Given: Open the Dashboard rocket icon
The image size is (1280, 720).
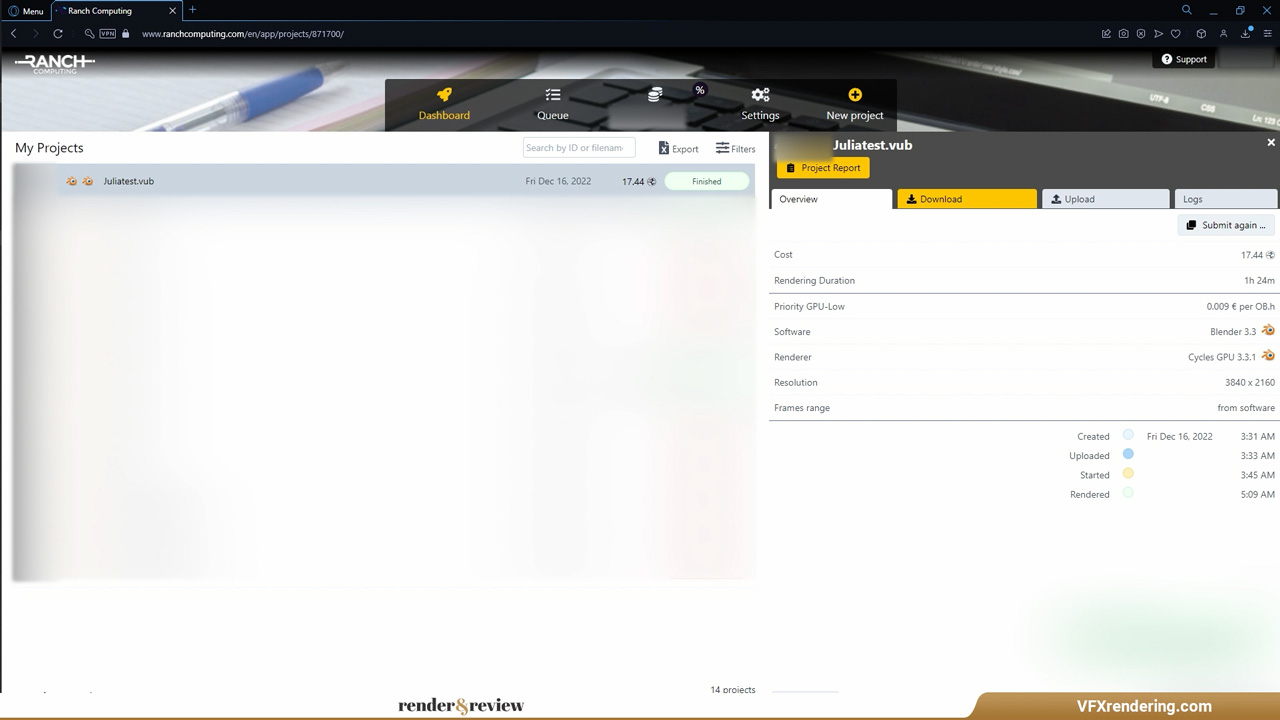Looking at the screenshot, I should tap(444, 95).
